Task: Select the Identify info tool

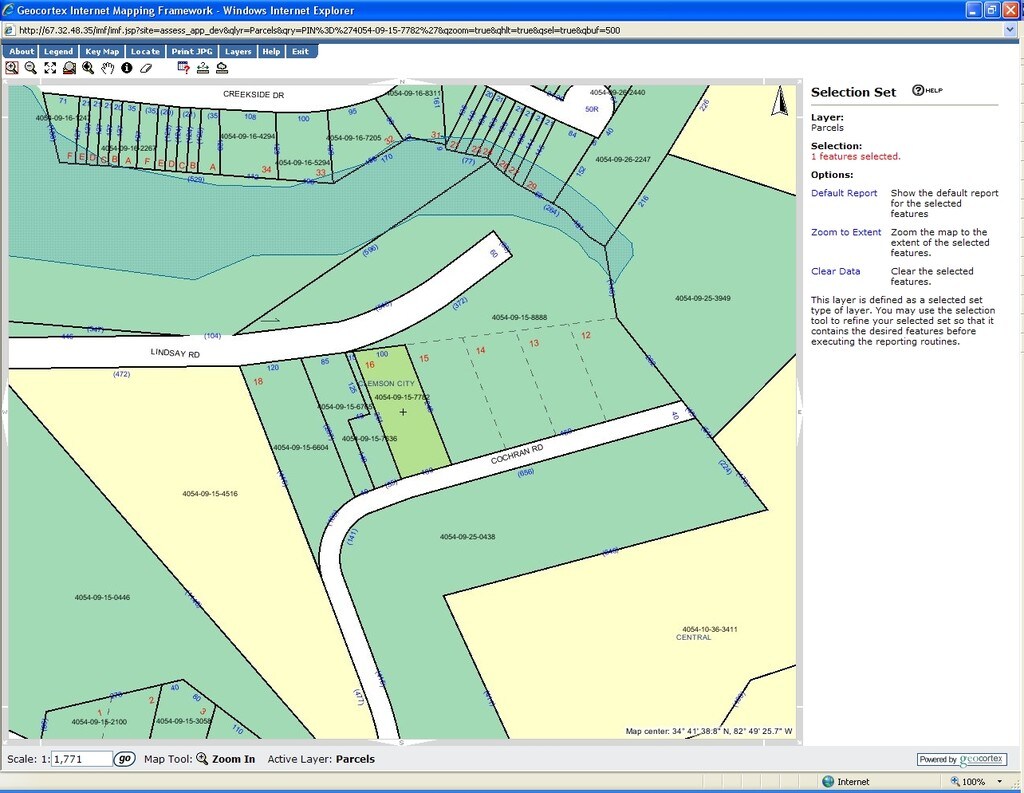Action: tap(127, 68)
